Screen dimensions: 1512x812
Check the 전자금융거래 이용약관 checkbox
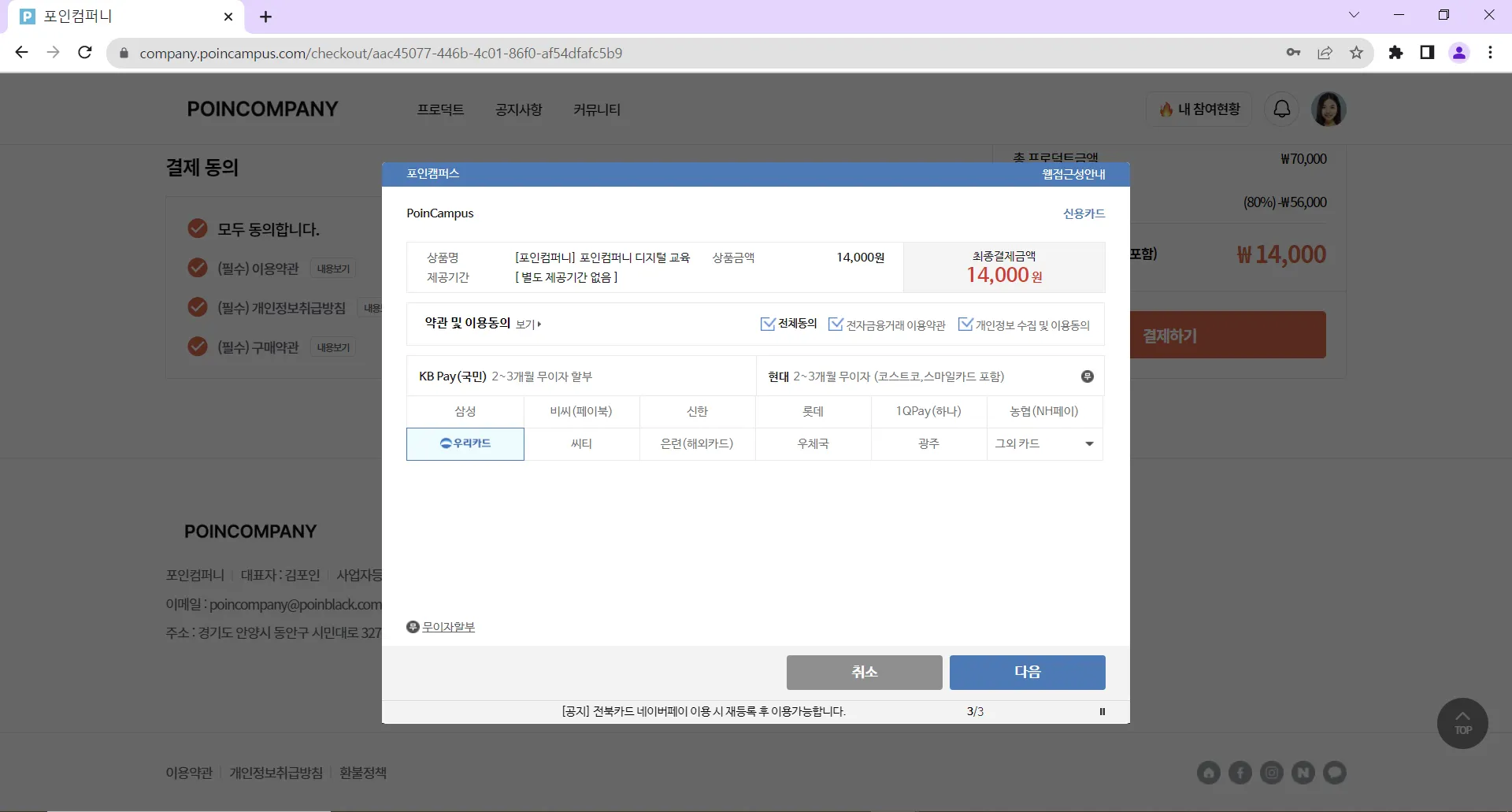[x=836, y=324]
